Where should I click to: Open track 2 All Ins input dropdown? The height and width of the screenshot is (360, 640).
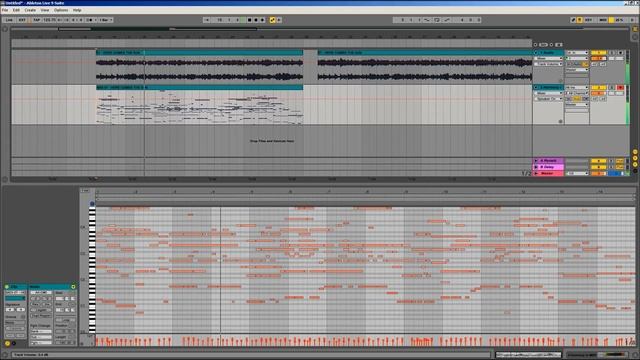(x=577, y=87)
